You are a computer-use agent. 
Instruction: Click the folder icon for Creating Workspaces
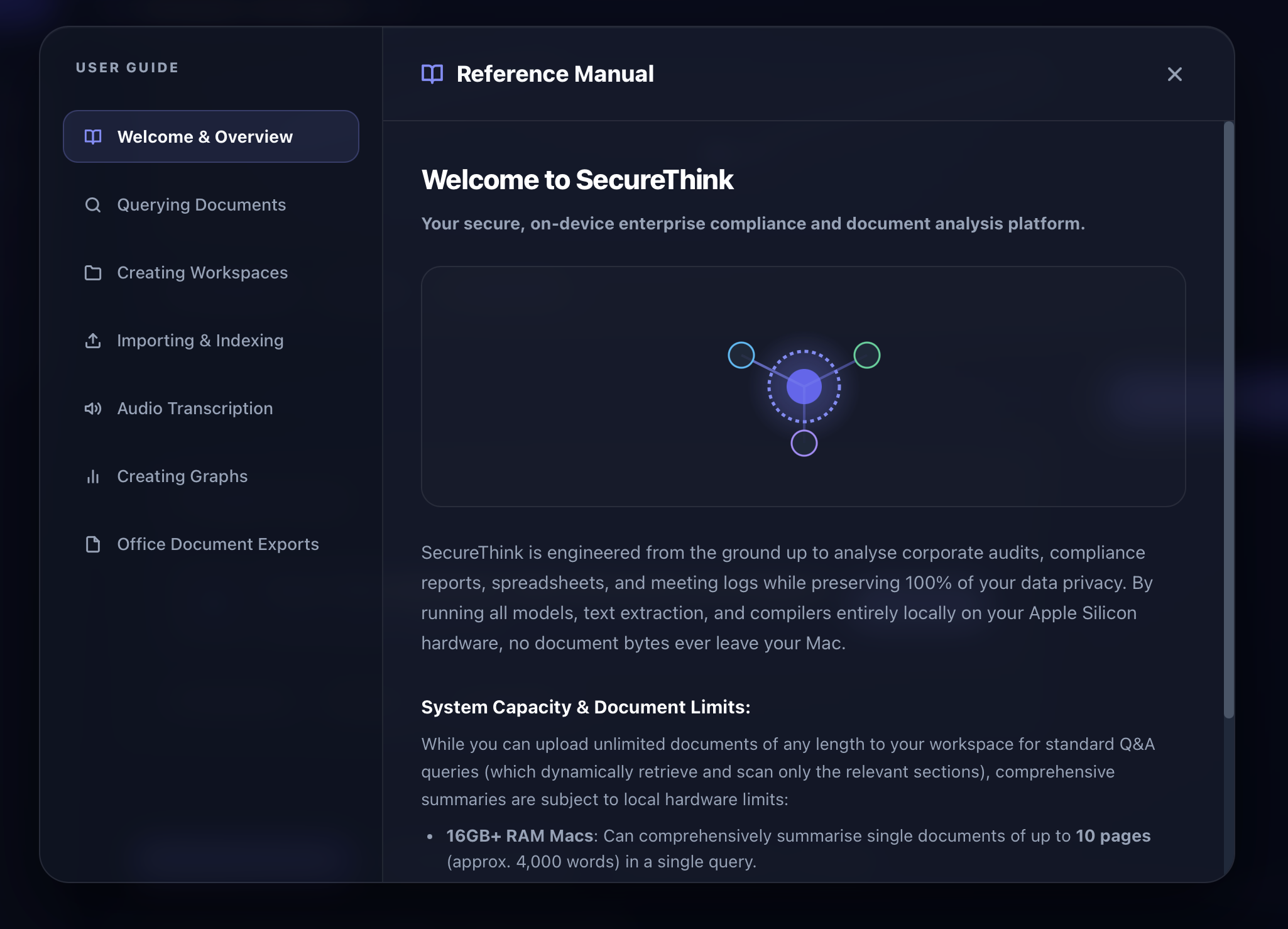coord(93,273)
